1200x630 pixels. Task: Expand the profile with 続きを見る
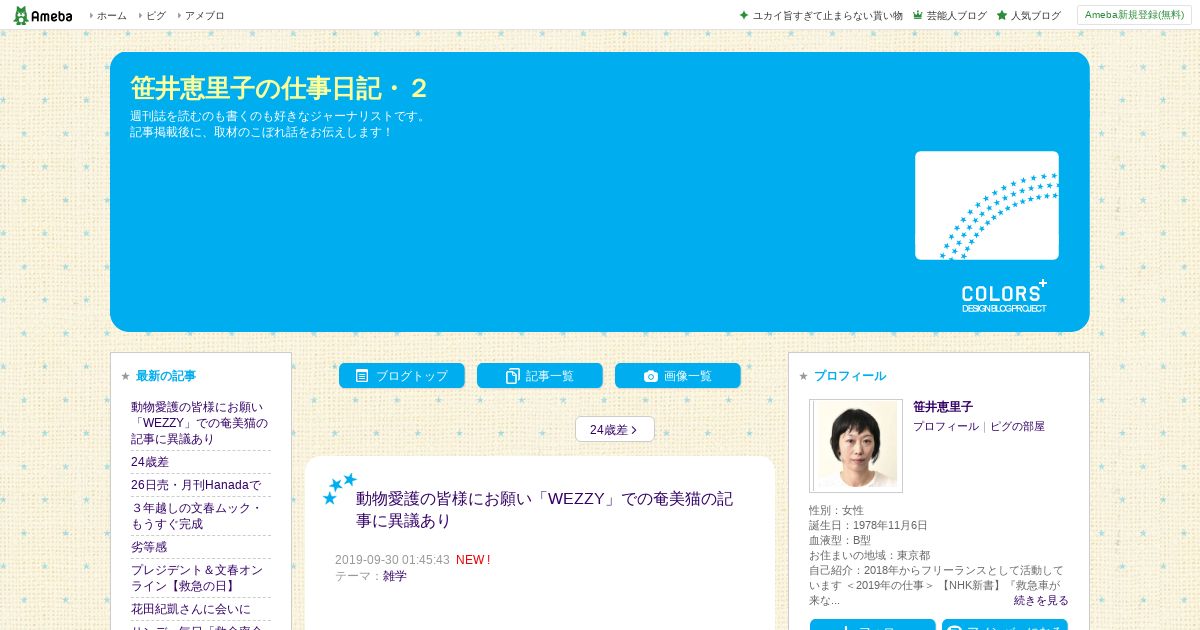(1041, 601)
